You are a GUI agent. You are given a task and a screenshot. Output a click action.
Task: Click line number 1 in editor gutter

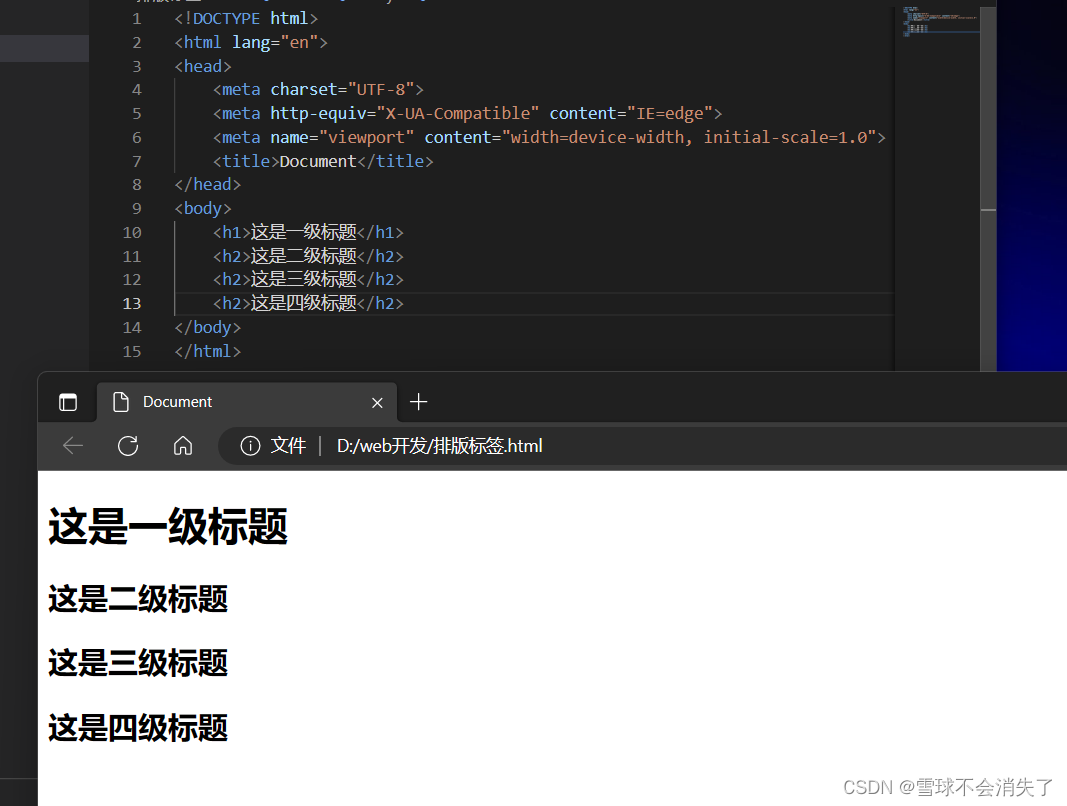[x=137, y=19]
